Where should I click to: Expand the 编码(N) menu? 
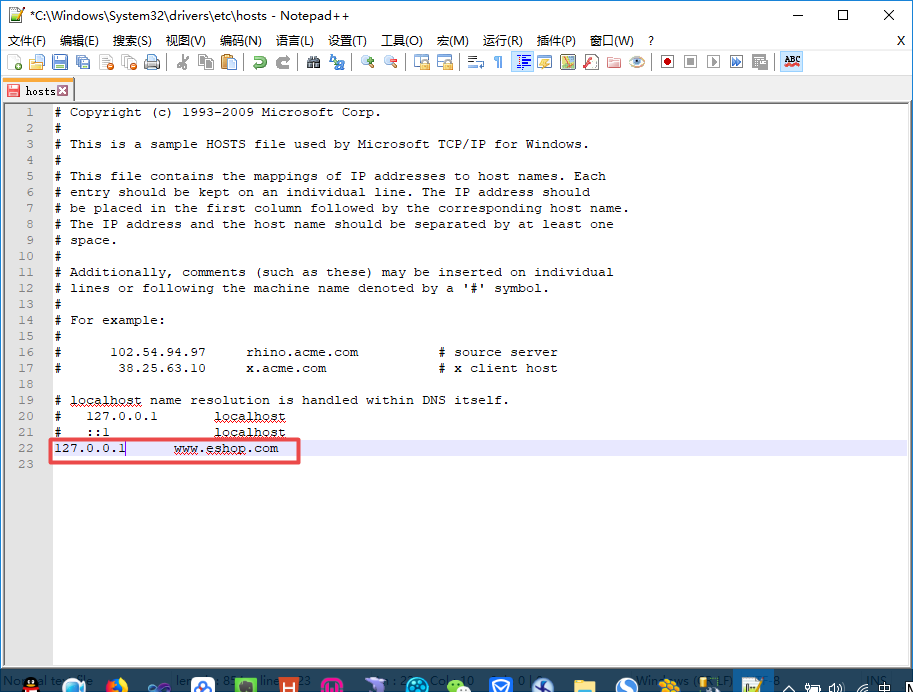point(240,41)
